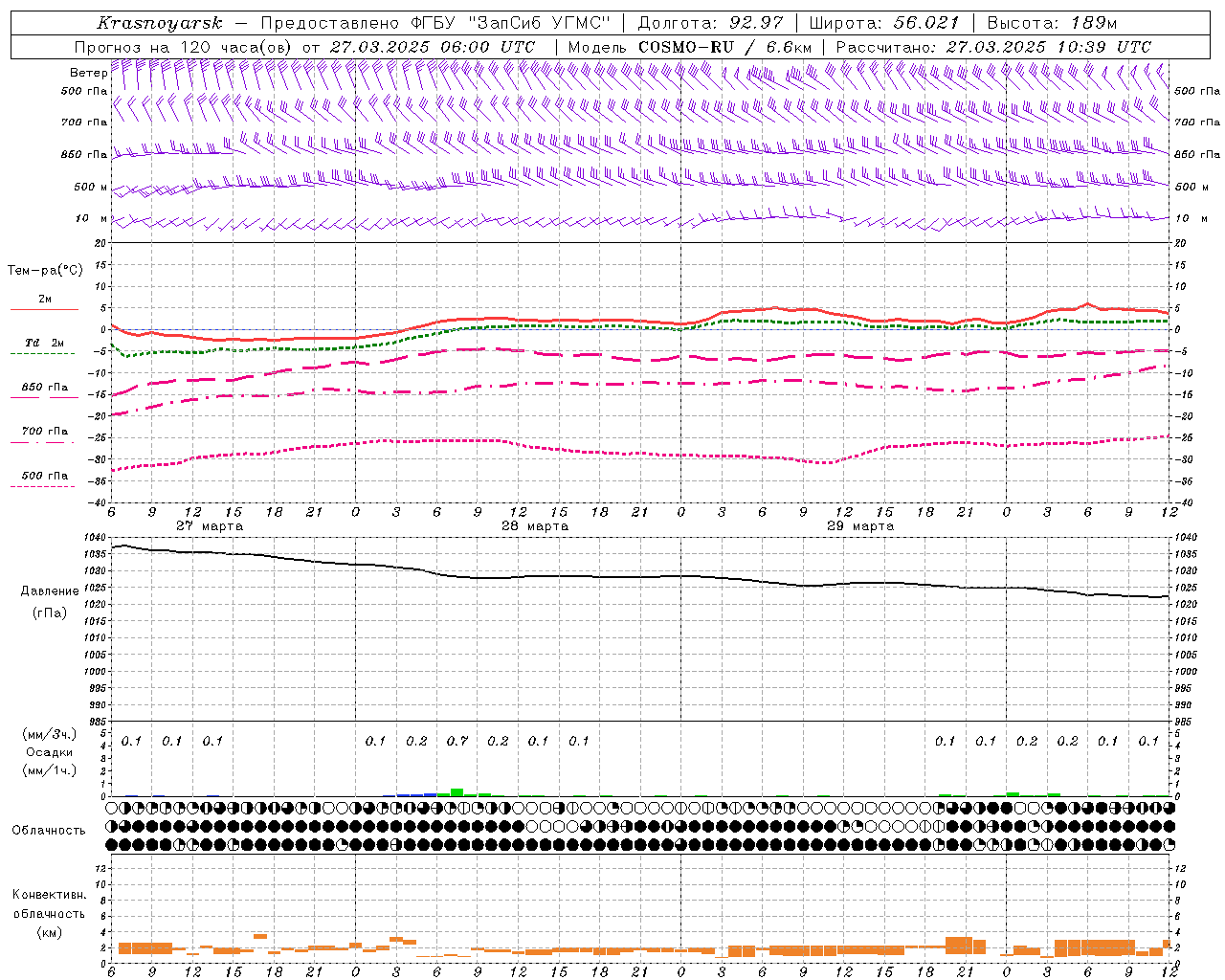Select the 28 марта date label
The height and width of the screenshot is (980, 1225).
point(535,526)
